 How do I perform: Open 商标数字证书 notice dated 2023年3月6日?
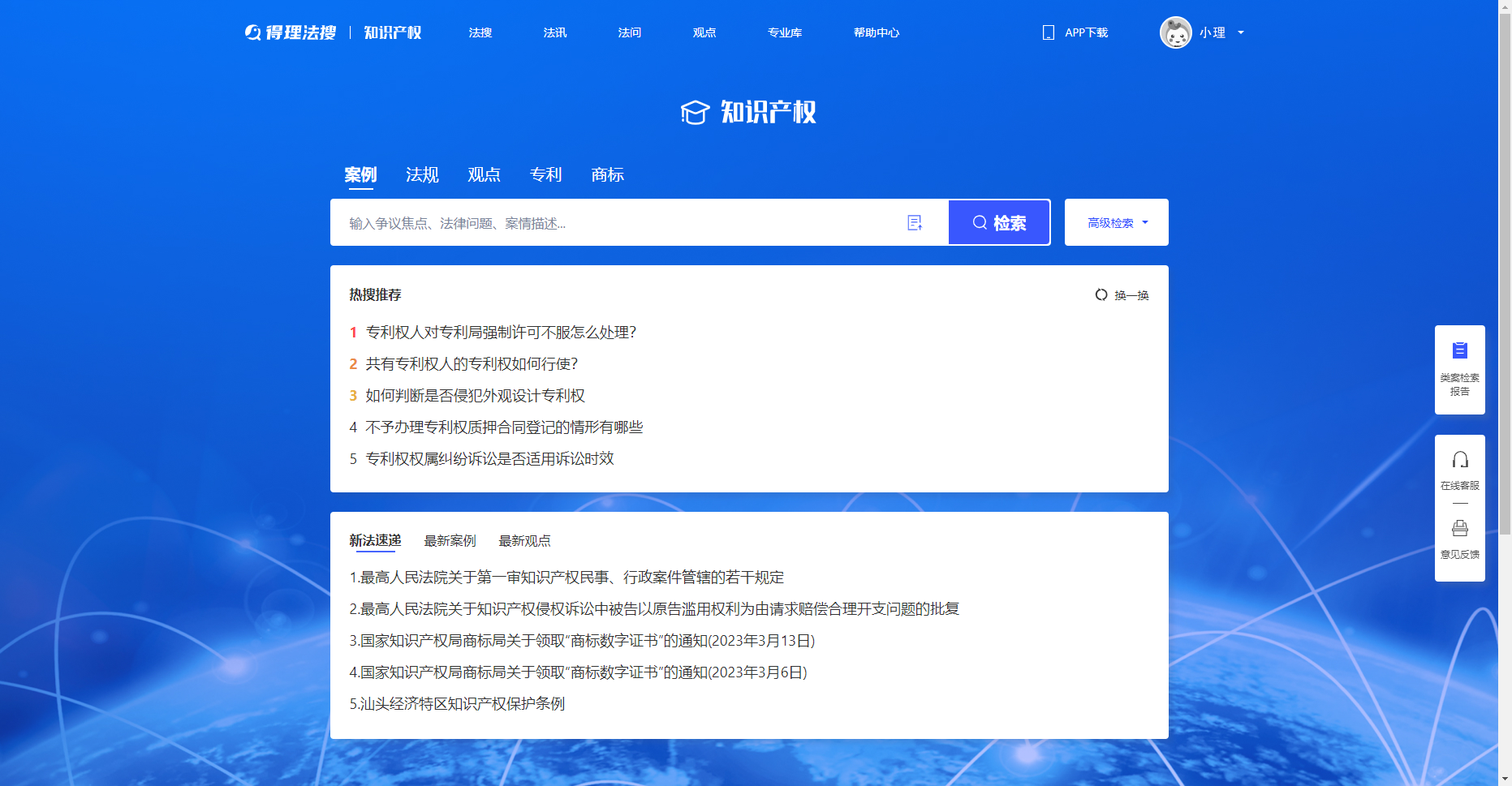pos(578,672)
